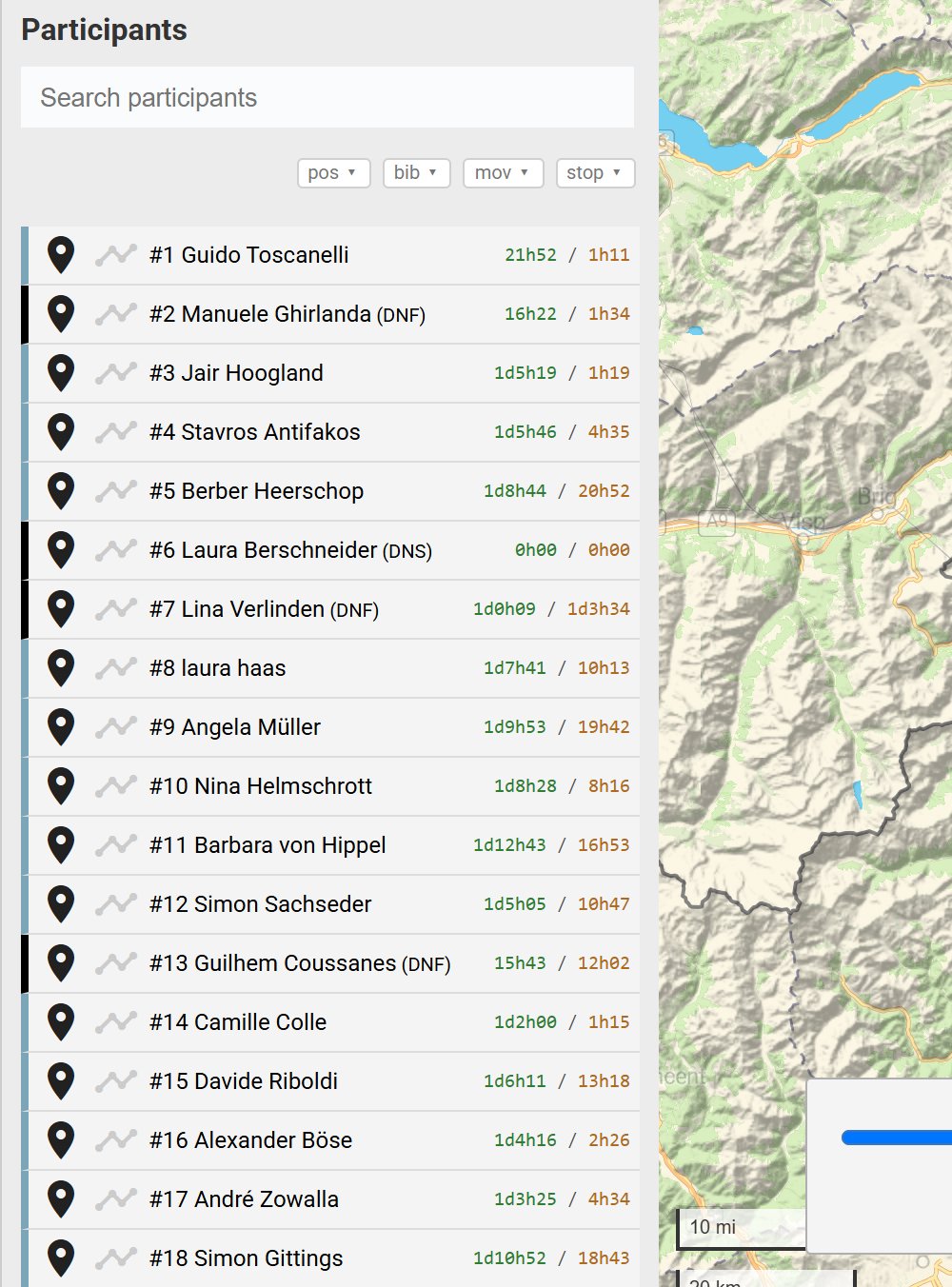Open the pos sort dropdown

click(333, 173)
